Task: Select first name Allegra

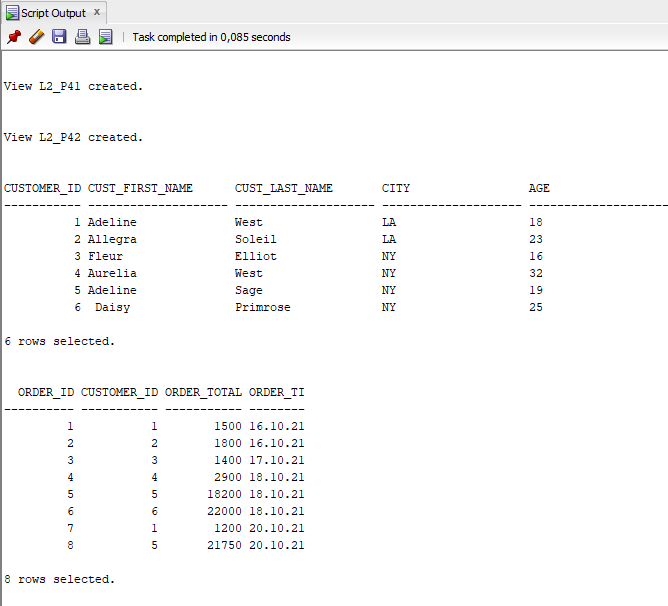Action: pos(112,240)
